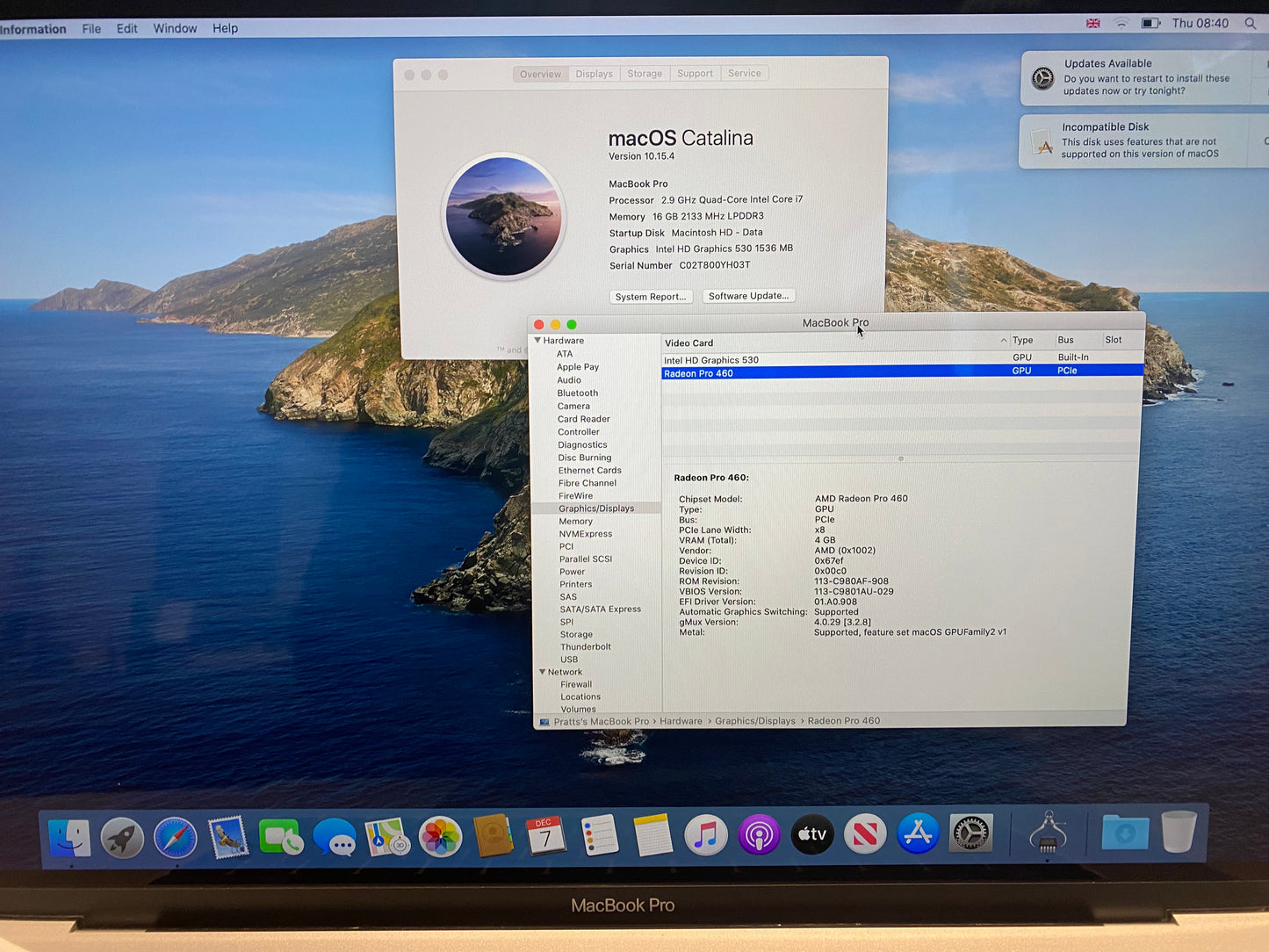Open Calendar icon showing 7 in Dock
Viewport: 1269px width, 952px height.
(x=545, y=835)
